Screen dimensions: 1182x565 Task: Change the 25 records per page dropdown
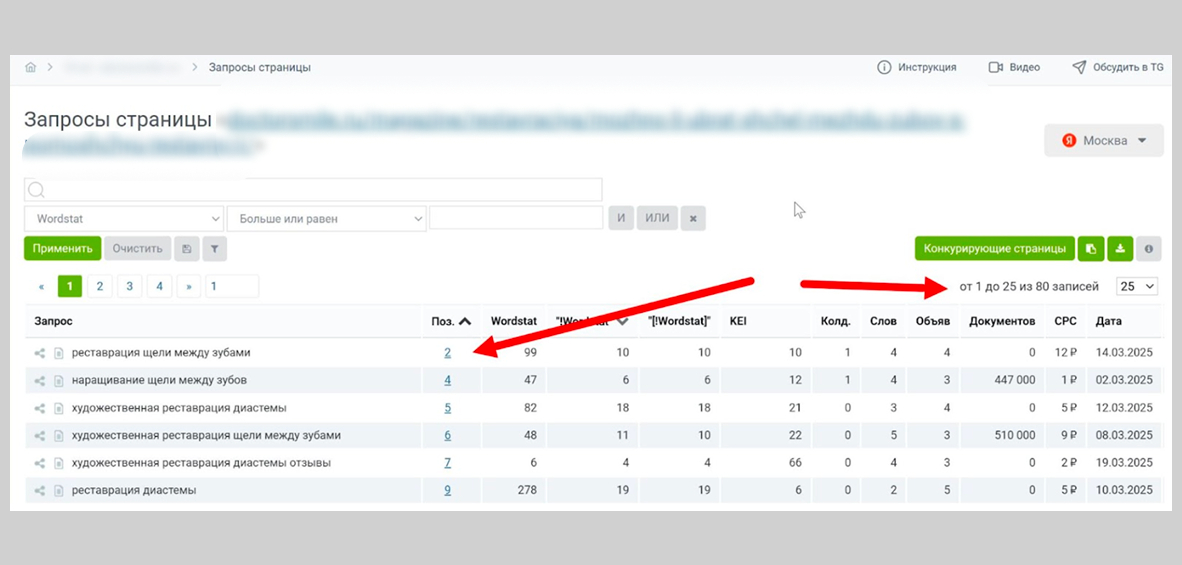pyautogui.click(x=1136, y=286)
